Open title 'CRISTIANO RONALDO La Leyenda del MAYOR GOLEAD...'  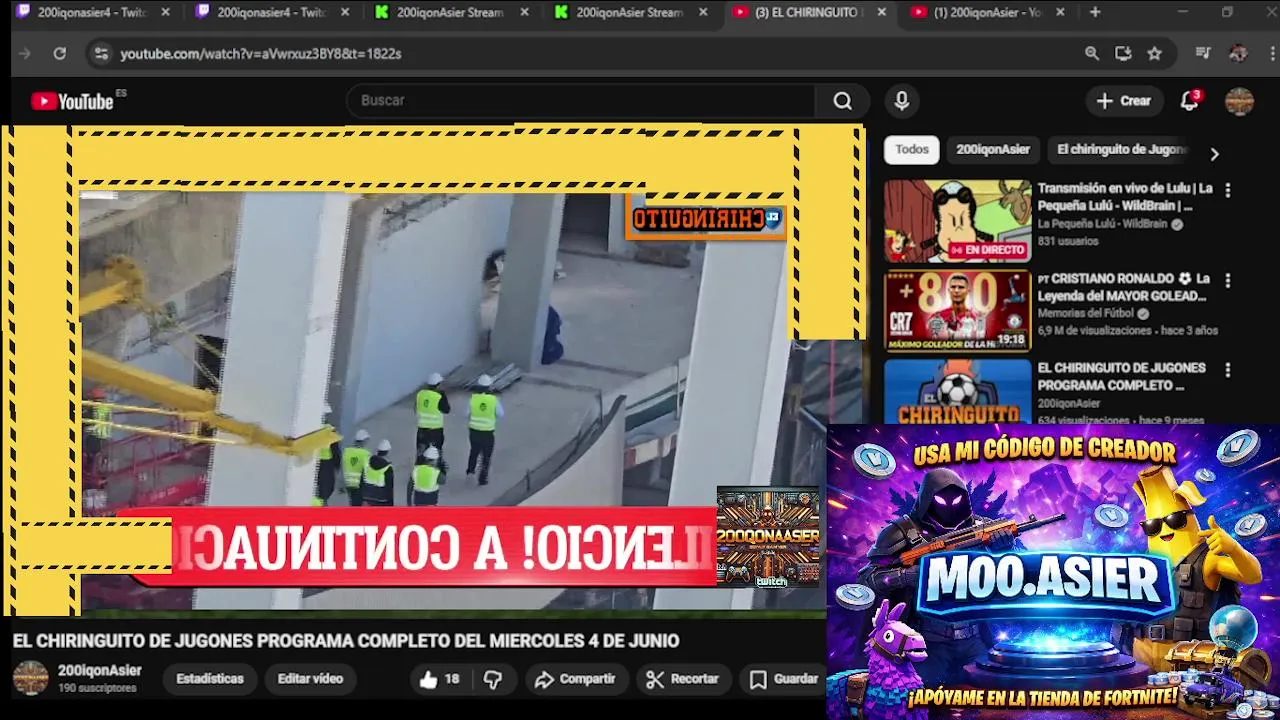tap(1124, 287)
